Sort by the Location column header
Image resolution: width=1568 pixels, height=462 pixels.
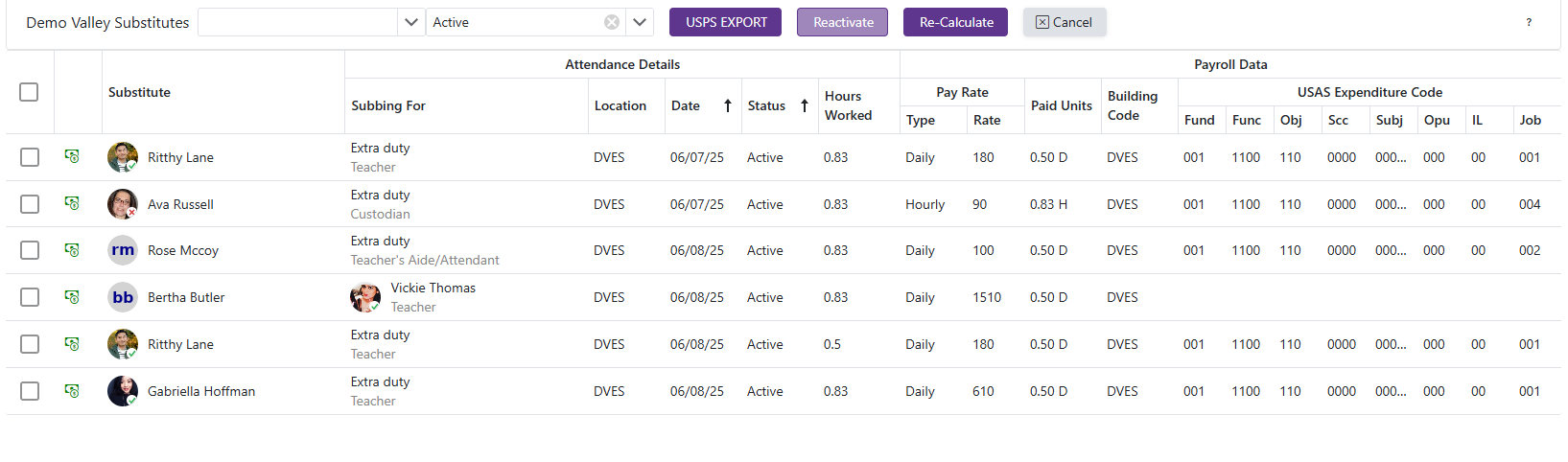(620, 106)
